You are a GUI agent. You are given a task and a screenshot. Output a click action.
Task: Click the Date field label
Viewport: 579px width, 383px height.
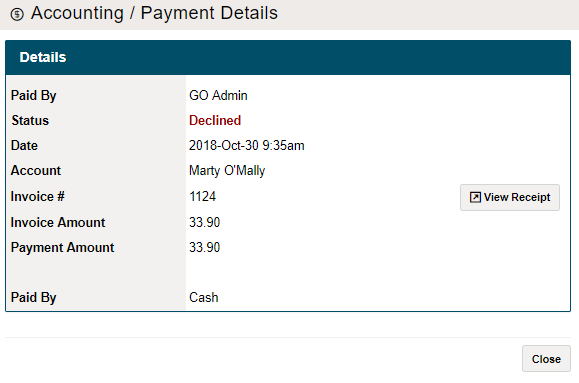24,146
